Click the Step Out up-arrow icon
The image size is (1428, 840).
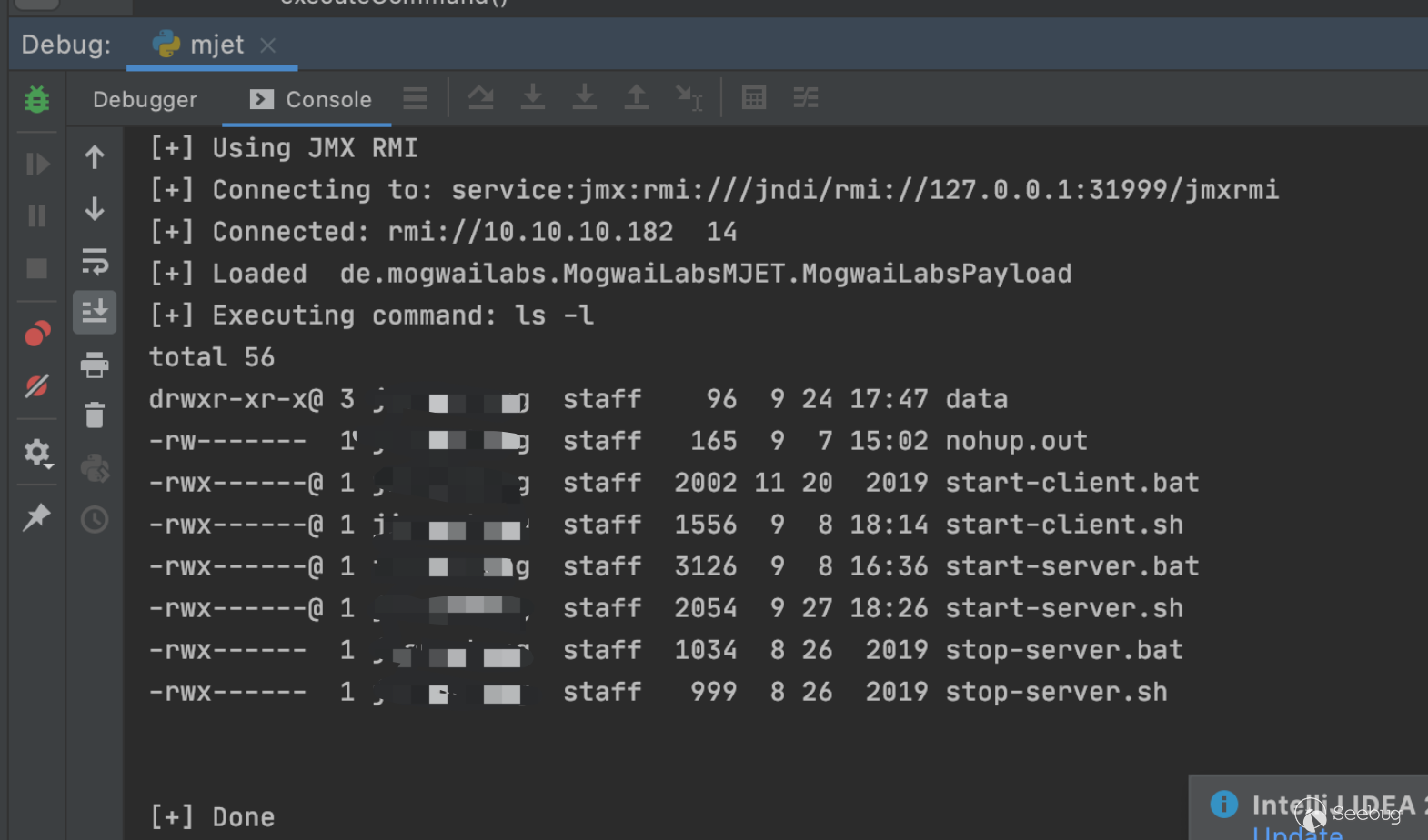tap(637, 97)
